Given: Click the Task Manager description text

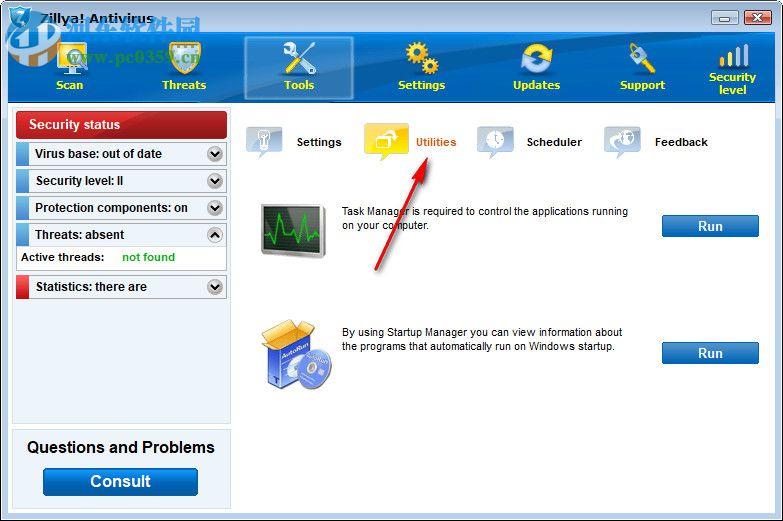Looking at the screenshot, I should tap(485, 218).
